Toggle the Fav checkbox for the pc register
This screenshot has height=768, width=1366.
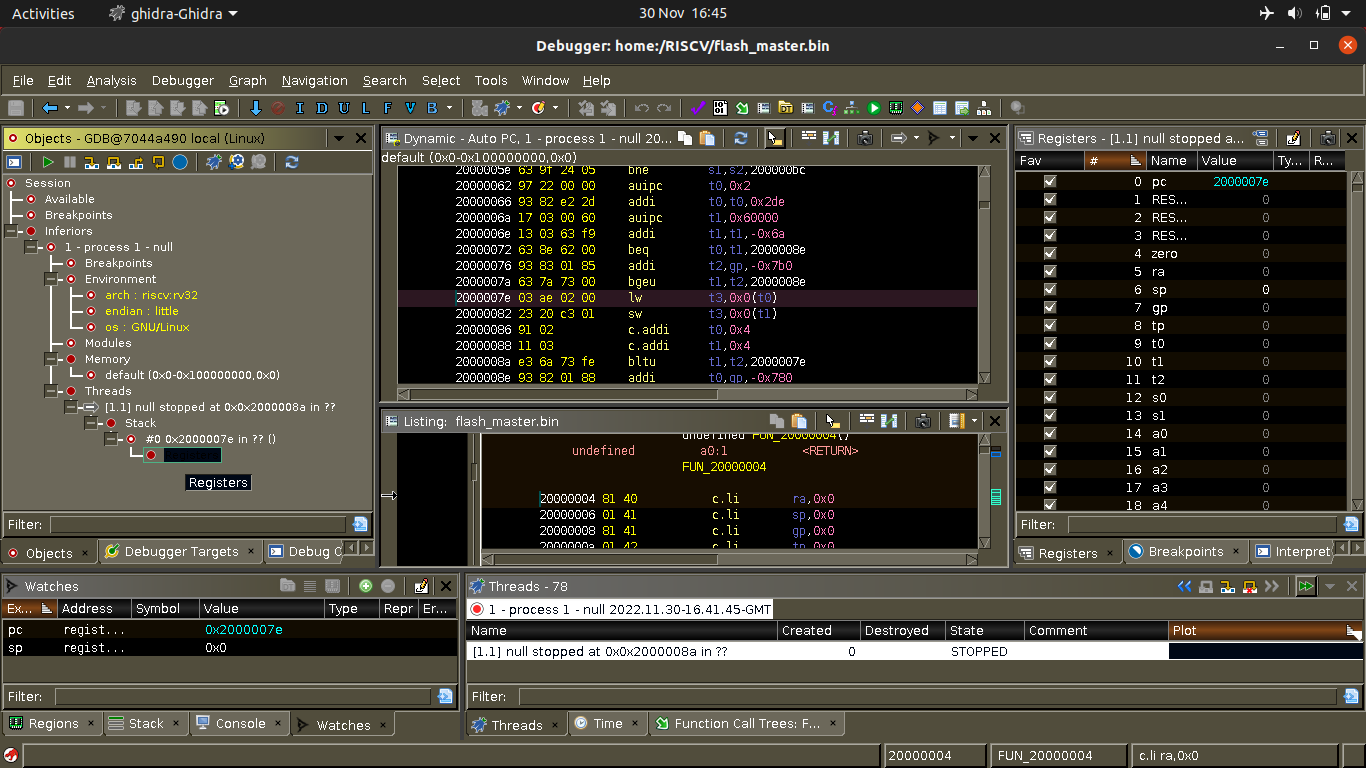(x=1050, y=181)
